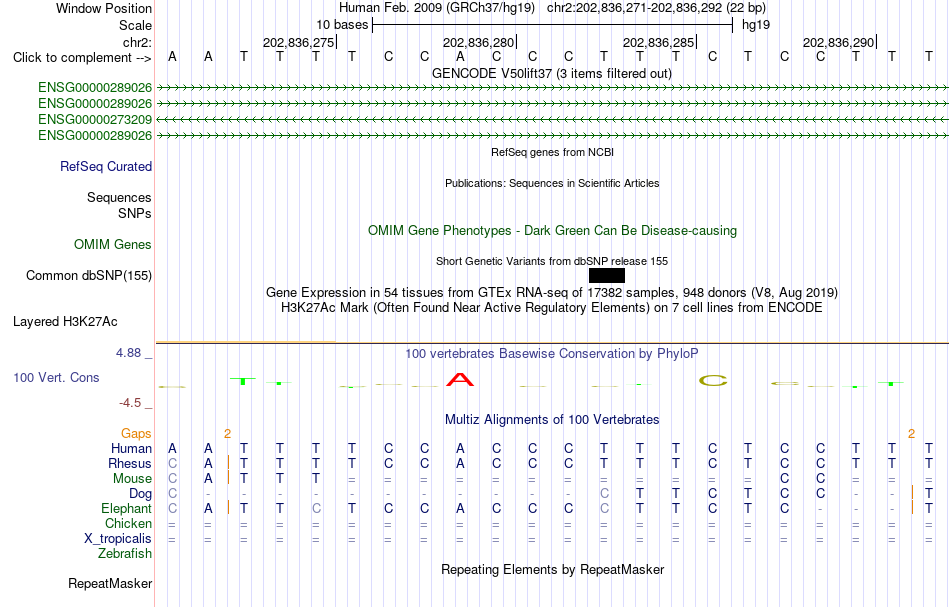950x607 pixels.
Task: Click the red A conservation logo letter
Action: pyautogui.click(x=460, y=380)
